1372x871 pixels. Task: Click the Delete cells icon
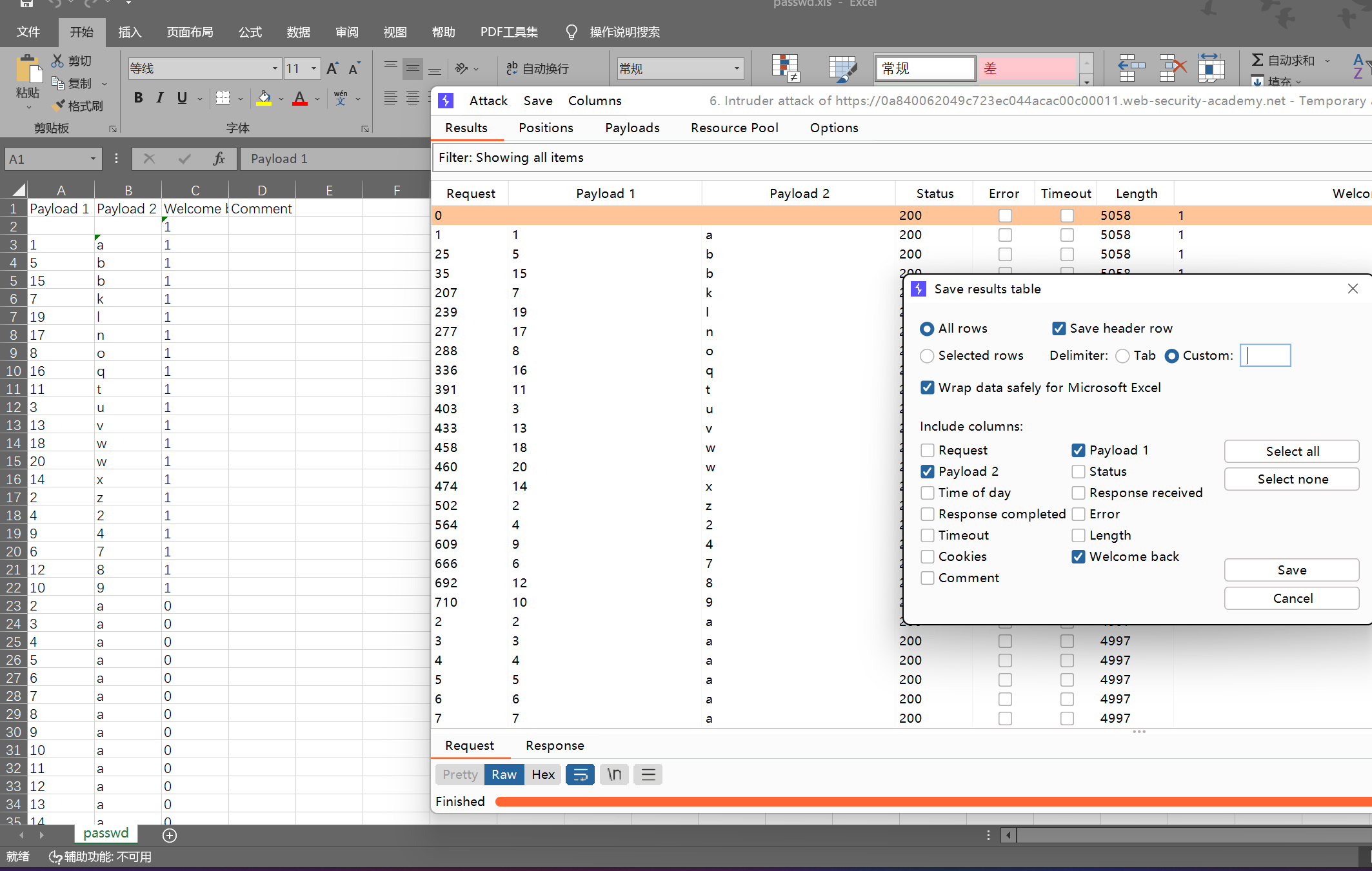point(1173,68)
